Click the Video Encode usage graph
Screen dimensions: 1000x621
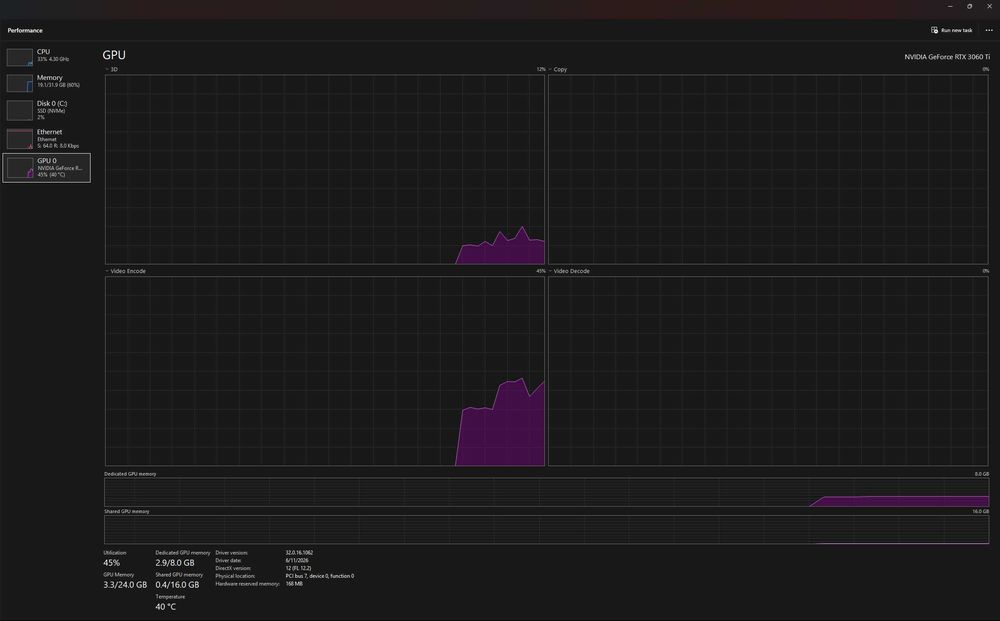click(x=325, y=371)
